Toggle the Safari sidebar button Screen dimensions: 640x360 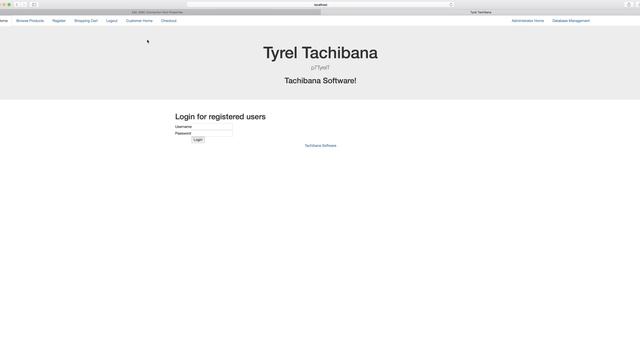click(x=34, y=4)
